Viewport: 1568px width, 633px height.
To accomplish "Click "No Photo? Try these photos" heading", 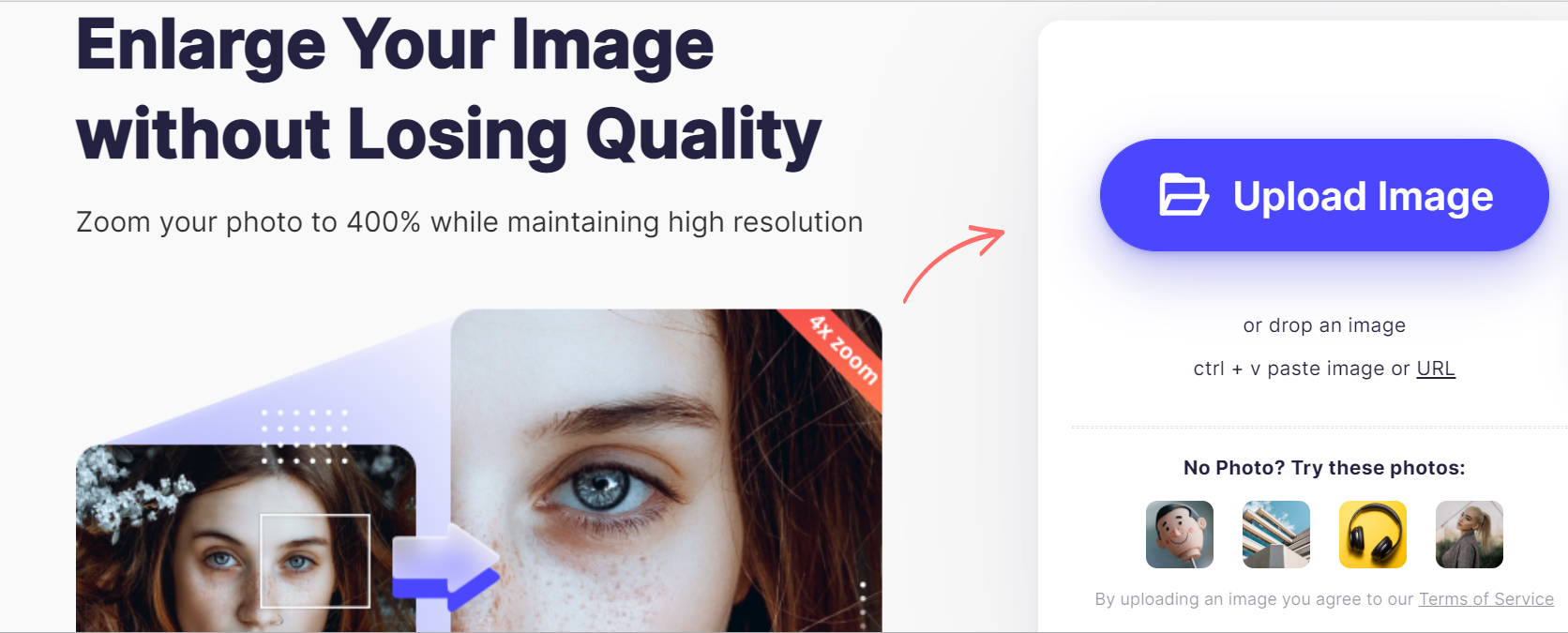I will tap(1324, 468).
